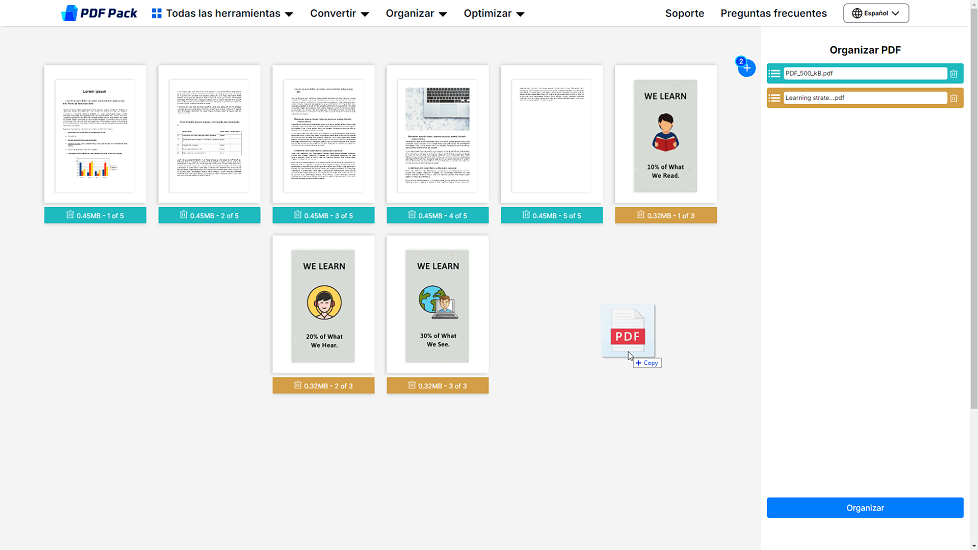This screenshot has width=978, height=550.
Task: Expand the Optimizar dropdown menu
Action: point(493,14)
